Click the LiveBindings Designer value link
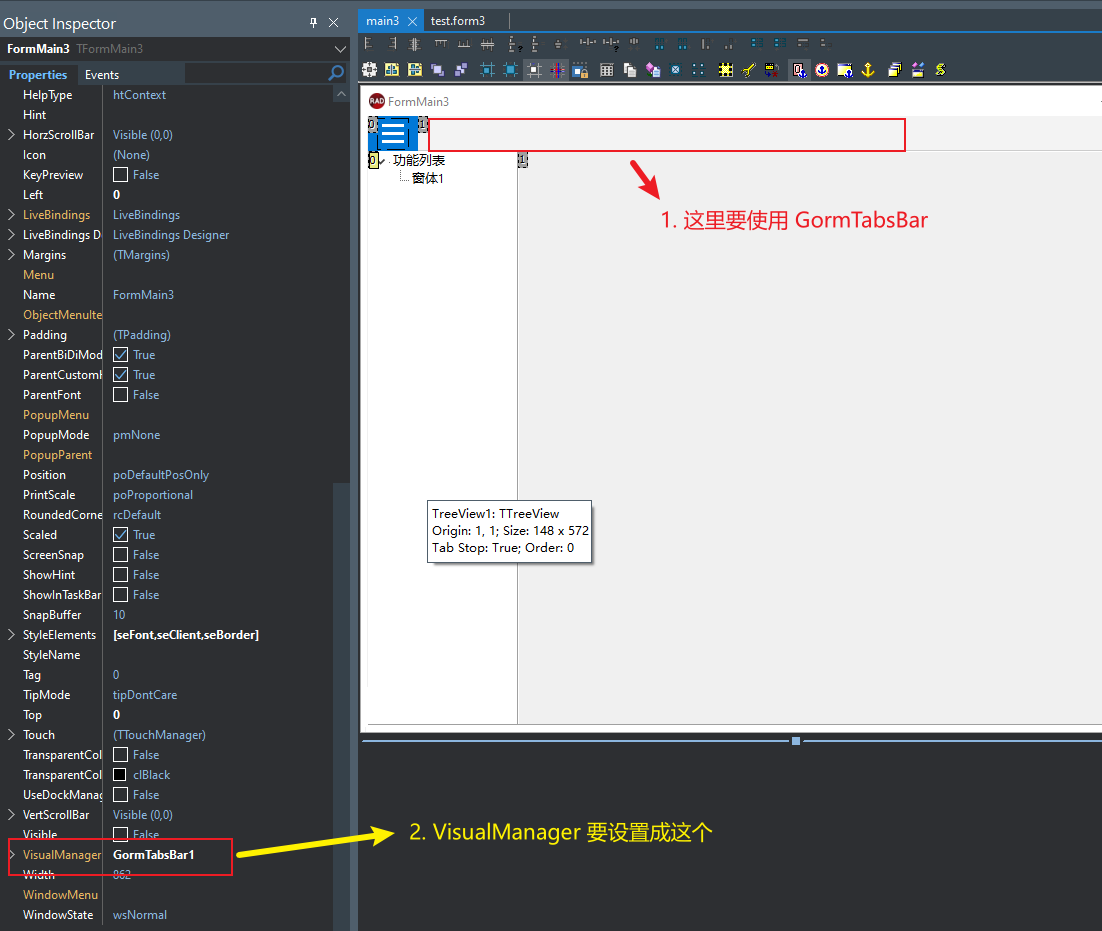 (x=171, y=235)
